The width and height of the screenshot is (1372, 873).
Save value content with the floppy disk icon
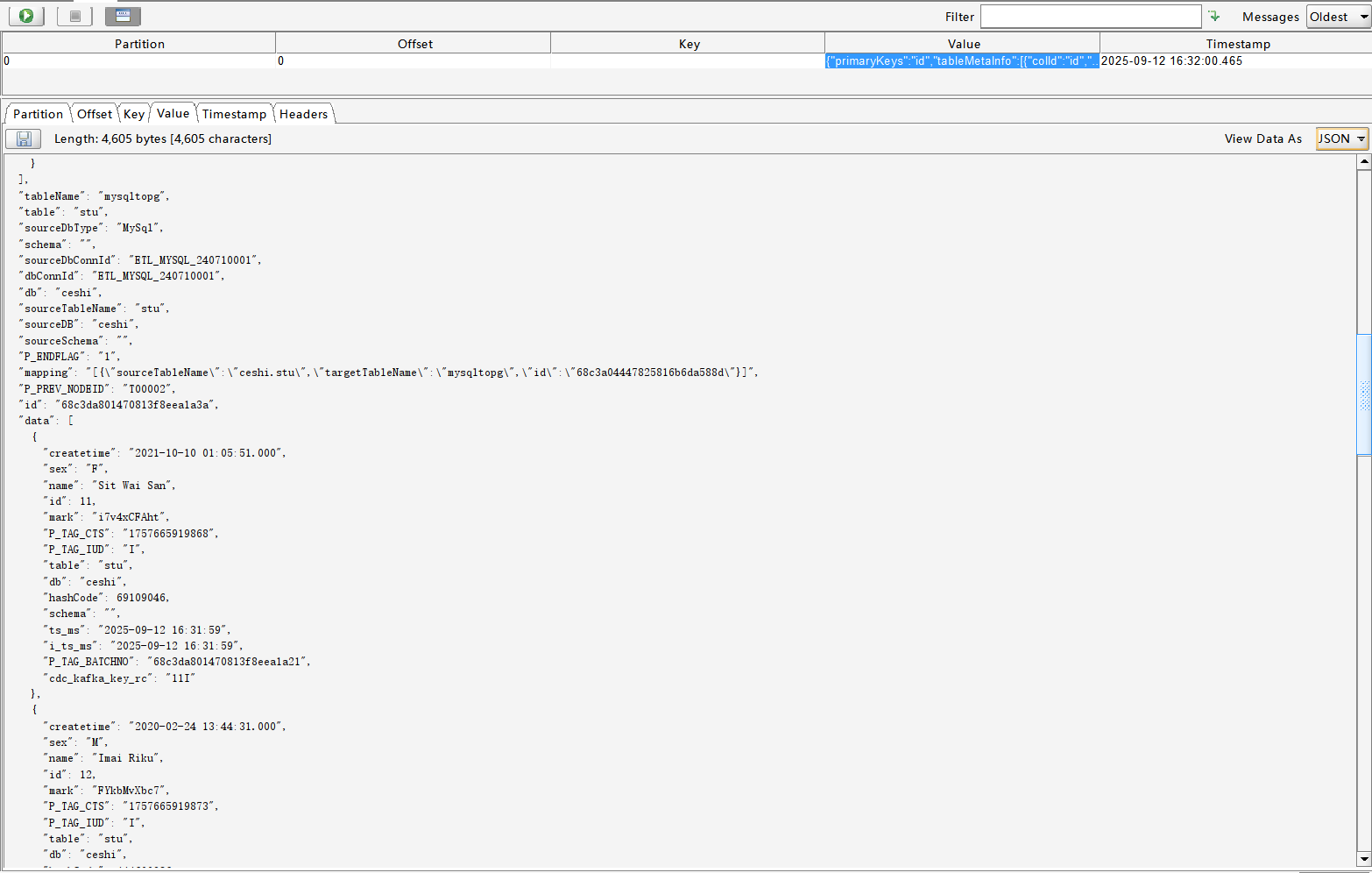tap(24, 138)
